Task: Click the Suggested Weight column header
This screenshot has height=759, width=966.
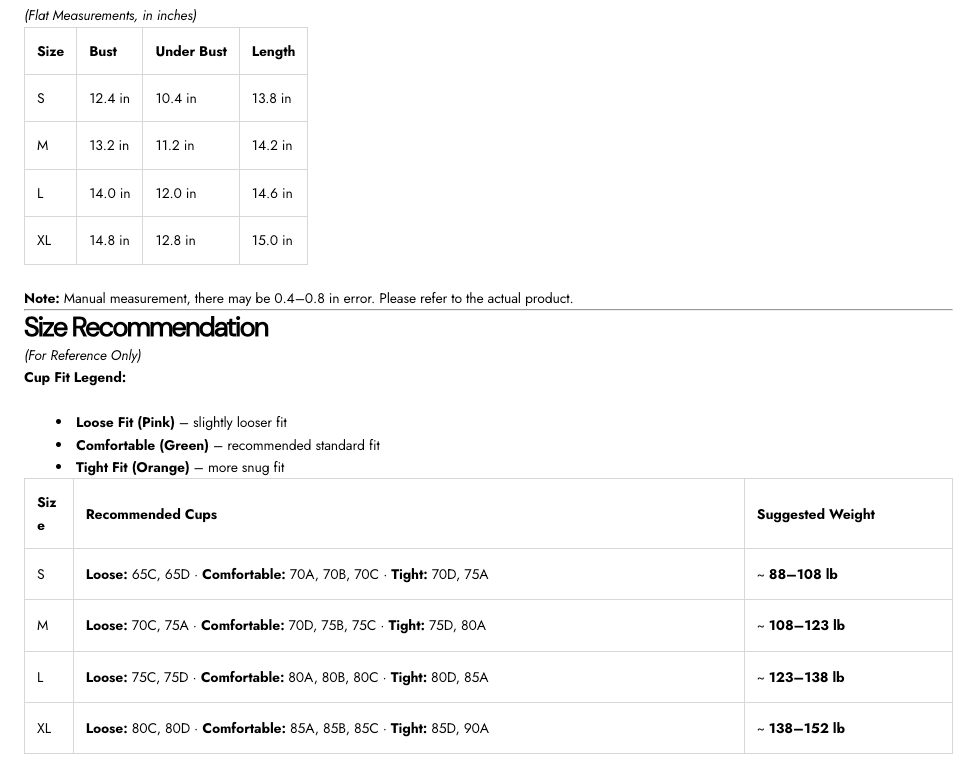Action: [x=816, y=514]
